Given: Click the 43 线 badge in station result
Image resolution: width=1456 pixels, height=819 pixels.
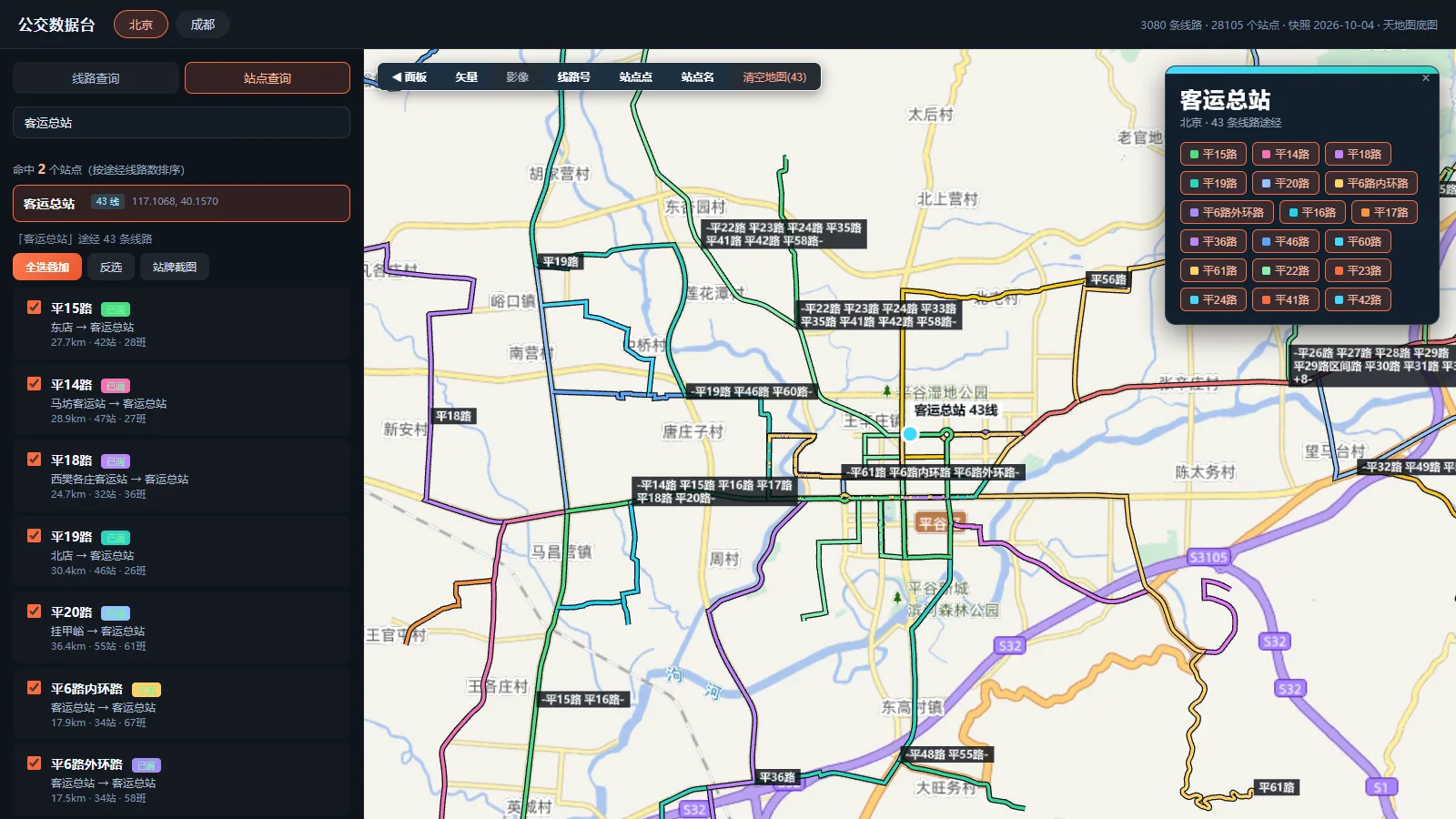Looking at the screenshot, I should (107, 202).
